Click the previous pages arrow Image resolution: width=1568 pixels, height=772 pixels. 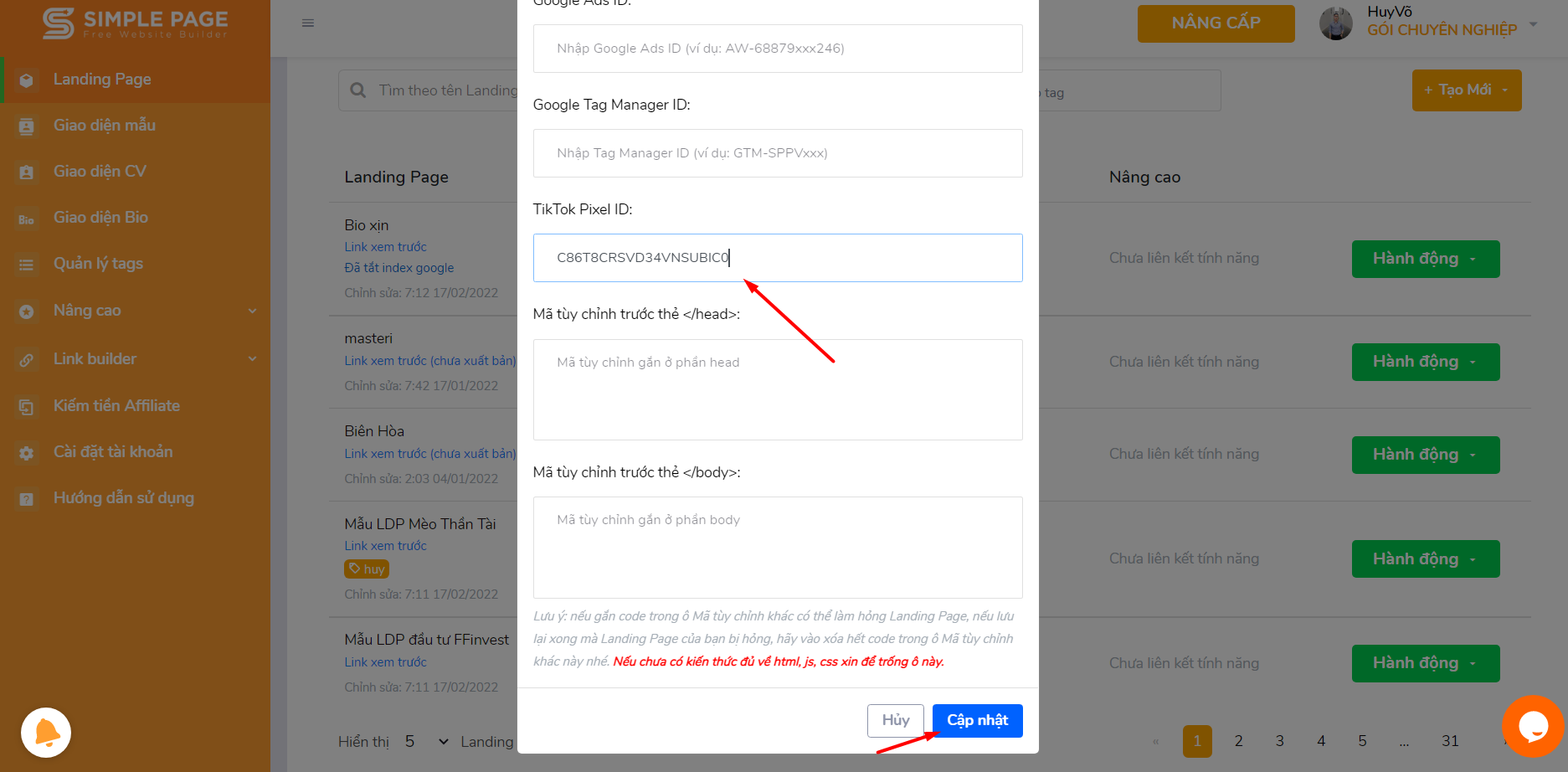click(1156, 741)
